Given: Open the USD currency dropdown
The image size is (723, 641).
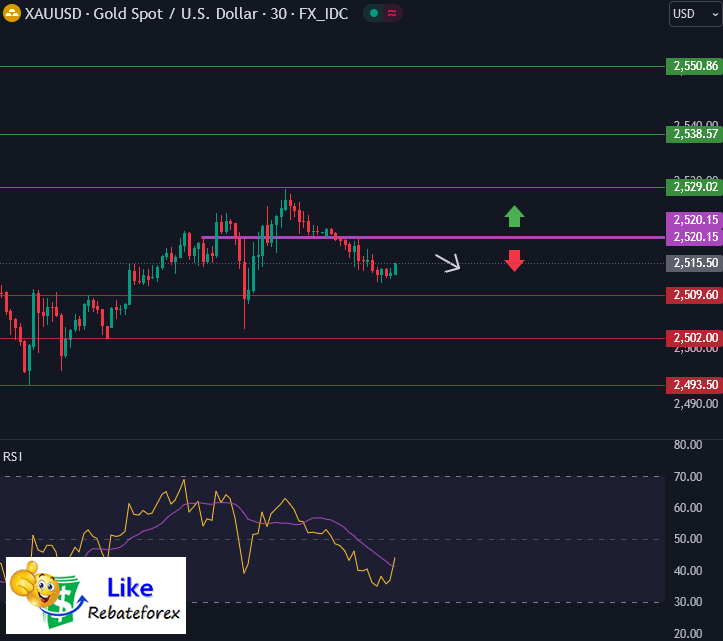Looking at the screenshot, I should click(696, 14).
